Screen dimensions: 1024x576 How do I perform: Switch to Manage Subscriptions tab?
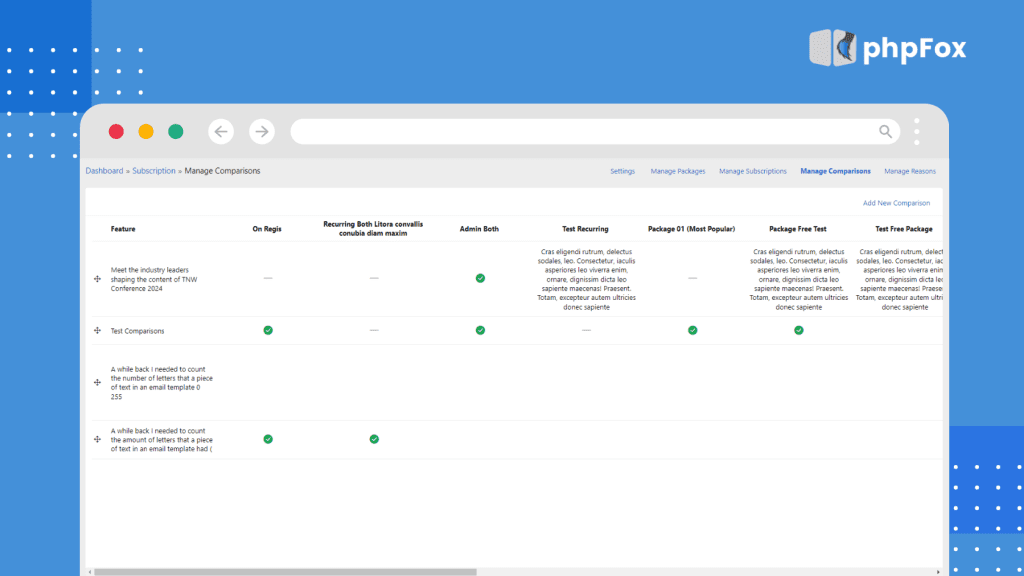(753, 171)
